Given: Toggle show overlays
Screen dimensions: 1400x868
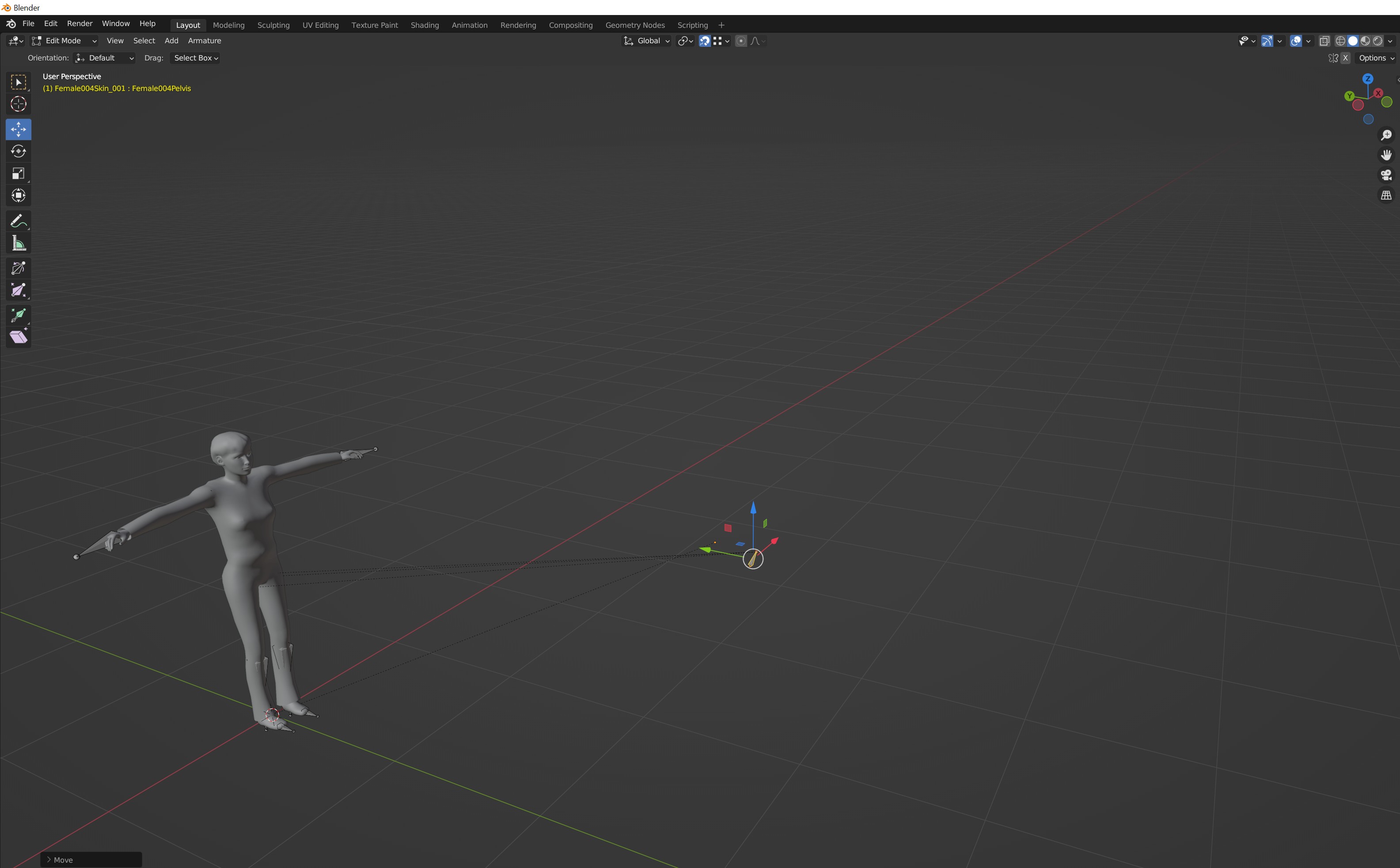Looking at the screenshot, I should pos(1296,41).
